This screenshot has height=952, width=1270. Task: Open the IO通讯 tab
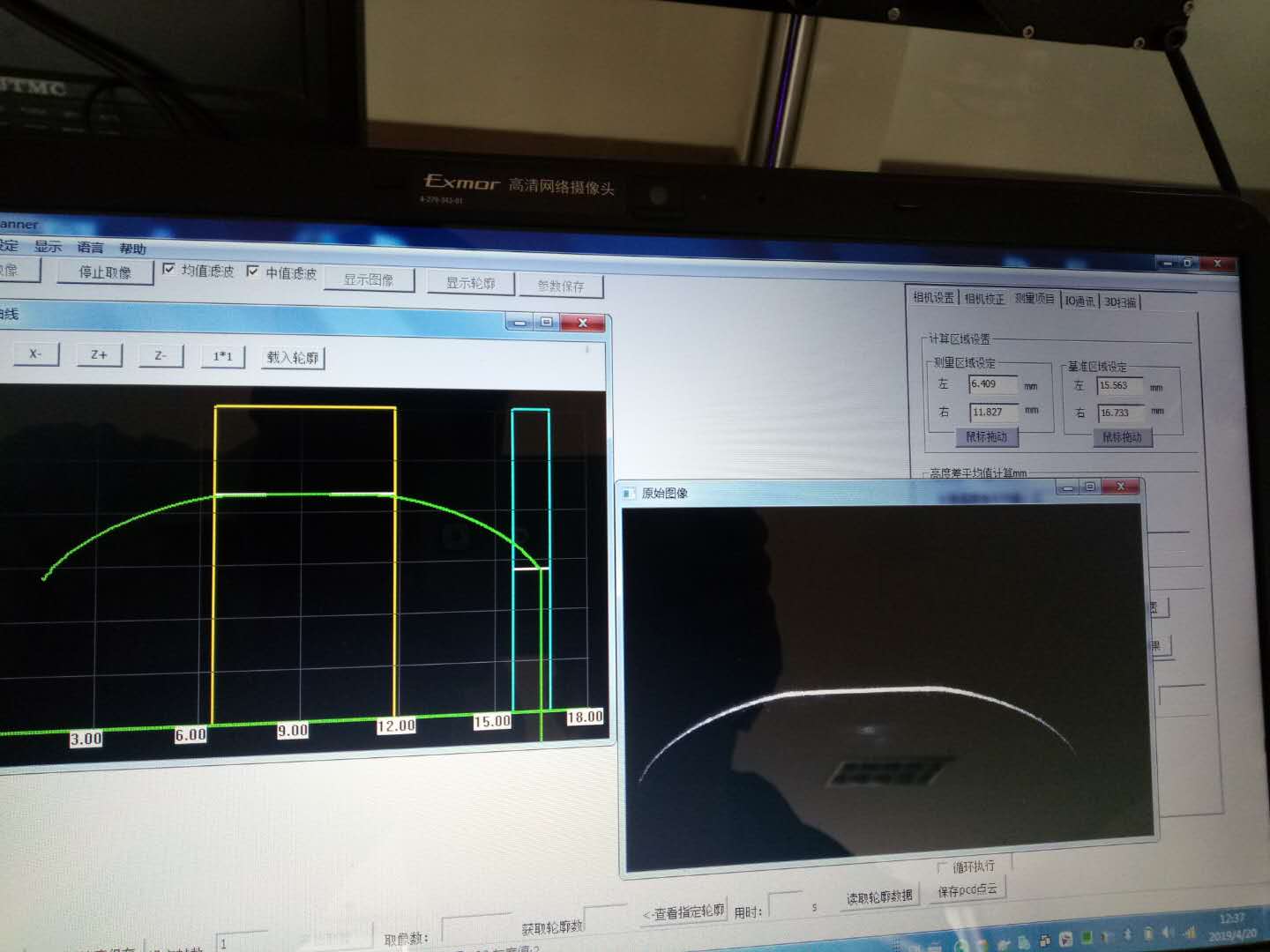click(x=1079, y=301)
